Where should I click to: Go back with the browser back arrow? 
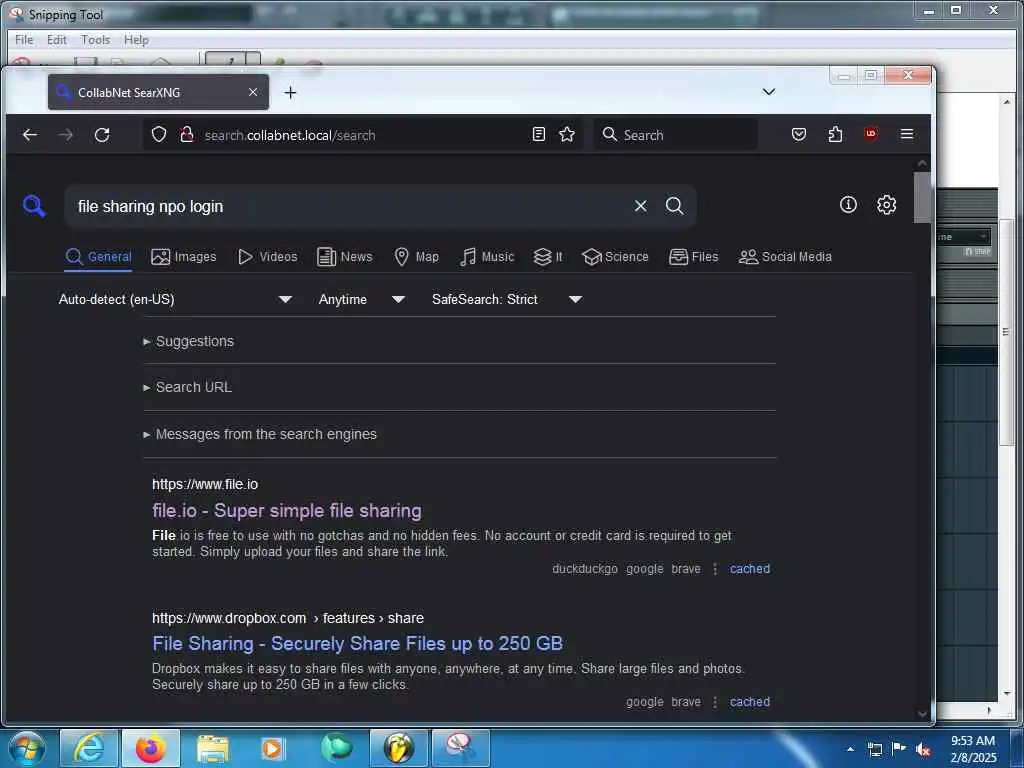tap(30, 135)
